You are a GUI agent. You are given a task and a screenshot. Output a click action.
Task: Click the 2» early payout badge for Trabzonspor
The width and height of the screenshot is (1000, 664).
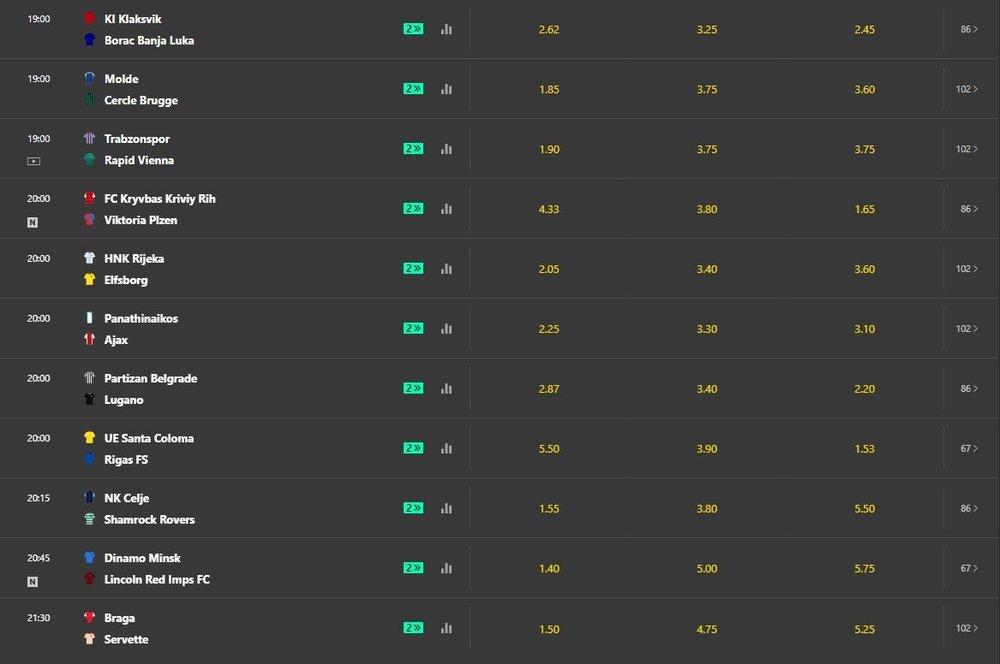pos(413,149)
